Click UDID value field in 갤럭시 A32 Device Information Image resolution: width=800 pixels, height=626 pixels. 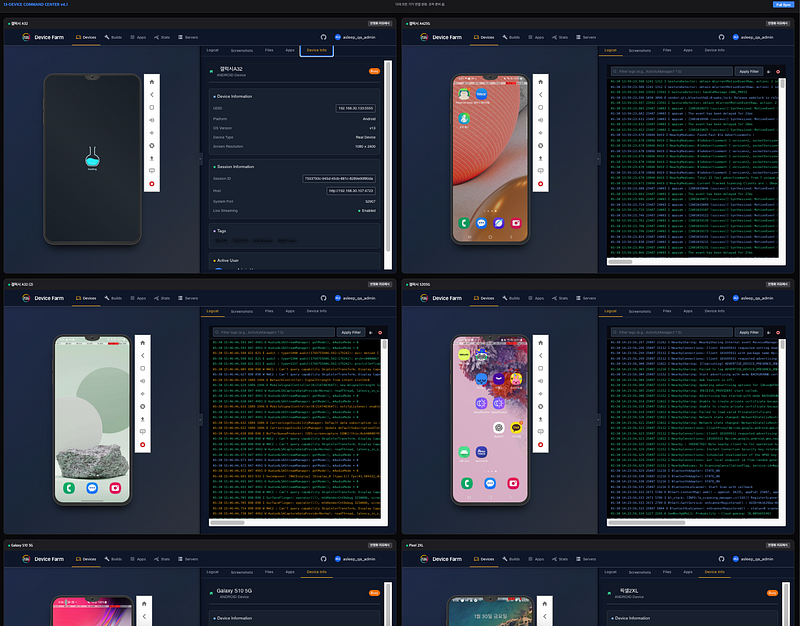356,108
